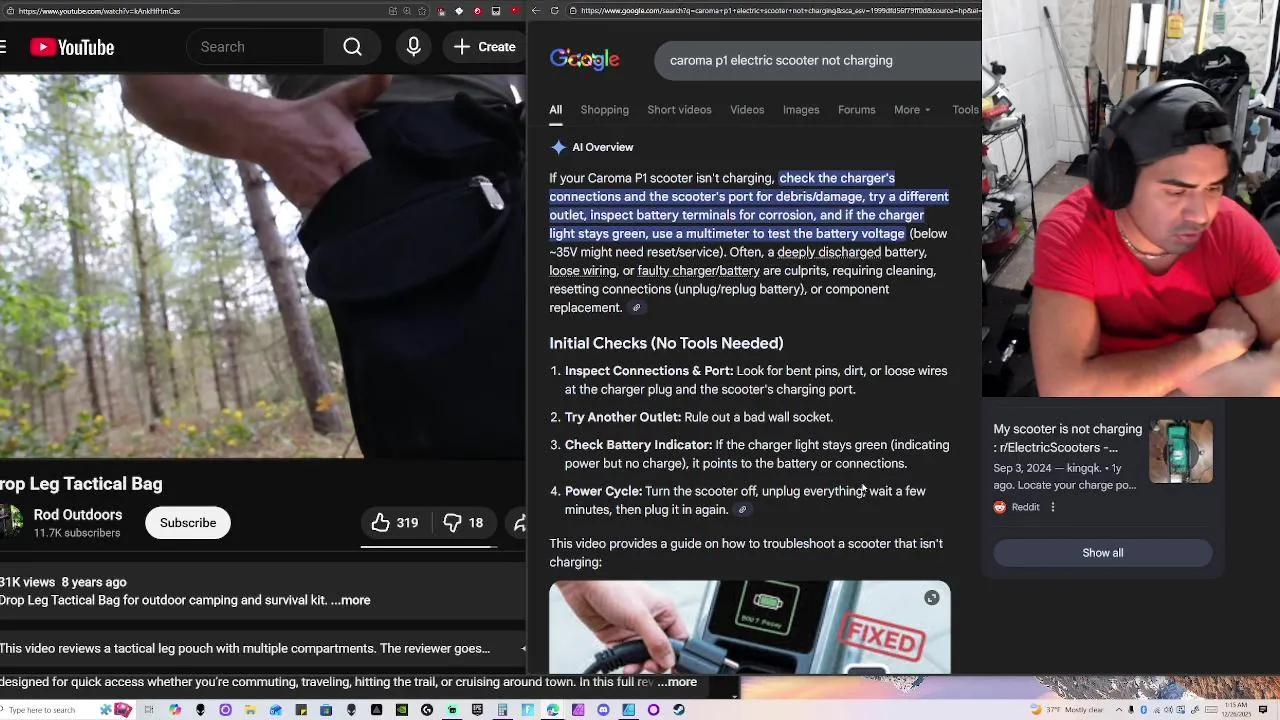Reload the Google search page
This screenshot has height=720, width=1280.
[555, 11]
